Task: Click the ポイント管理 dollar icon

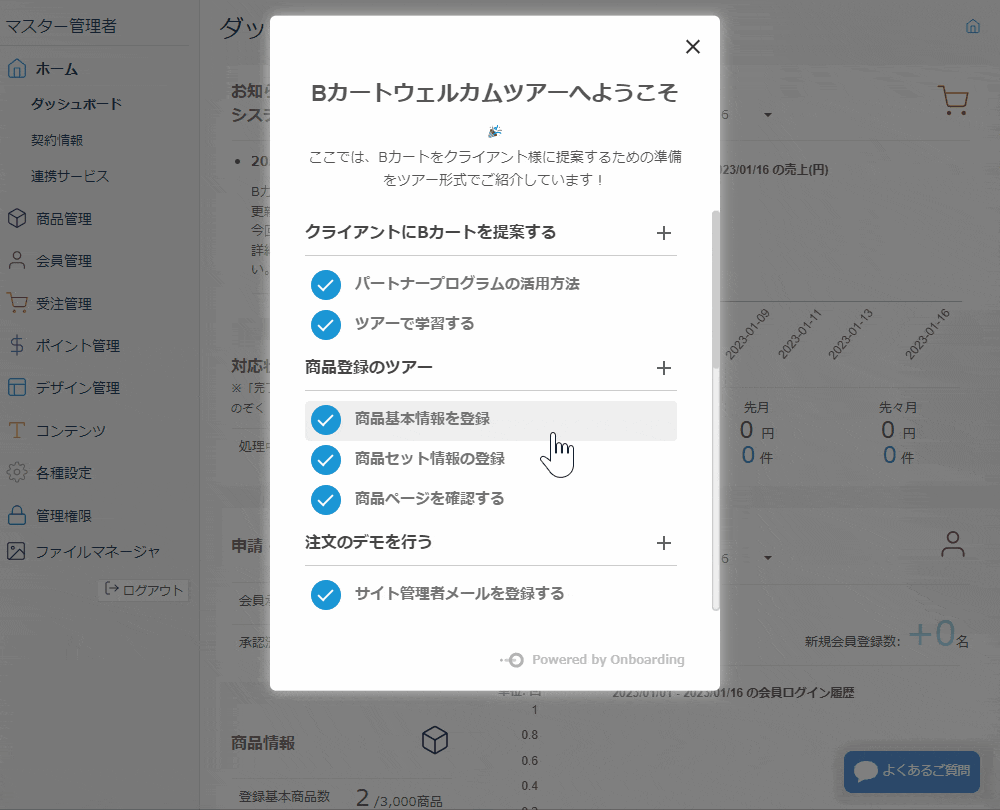Action: 17,345
